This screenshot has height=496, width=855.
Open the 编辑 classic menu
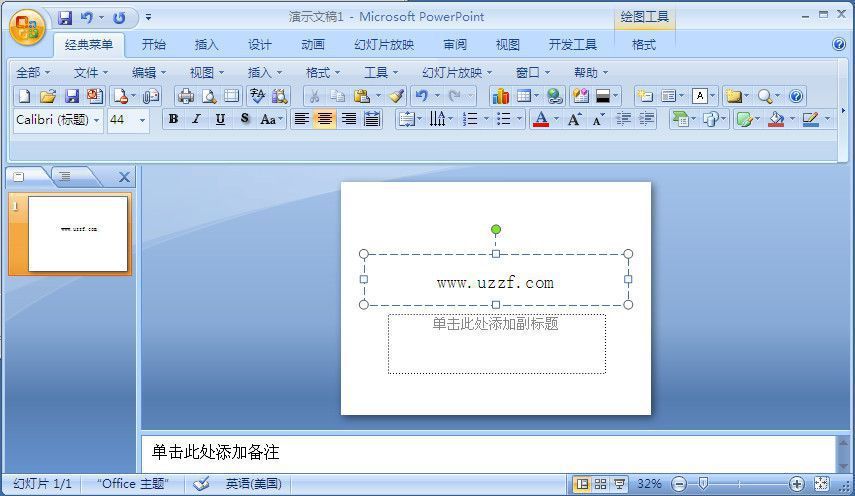[149, 72]
